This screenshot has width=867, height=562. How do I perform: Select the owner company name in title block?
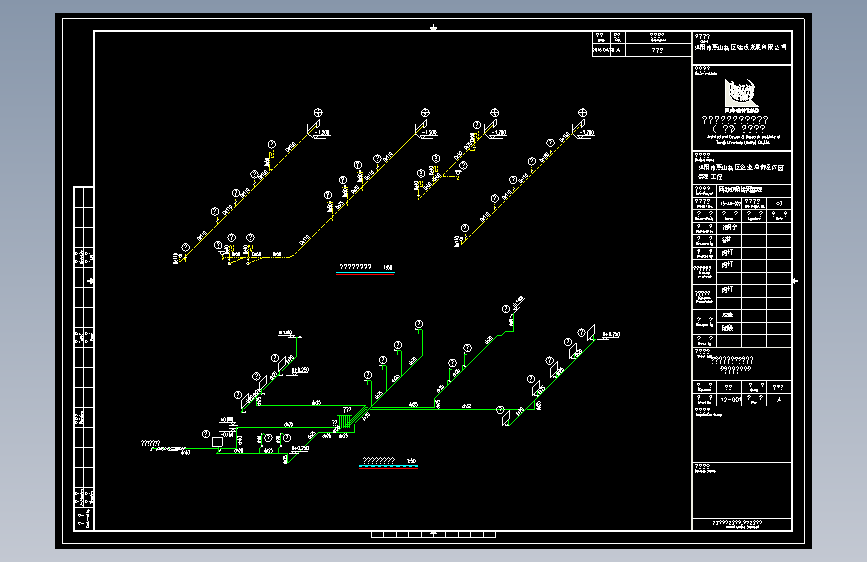(x=740, y=48)
